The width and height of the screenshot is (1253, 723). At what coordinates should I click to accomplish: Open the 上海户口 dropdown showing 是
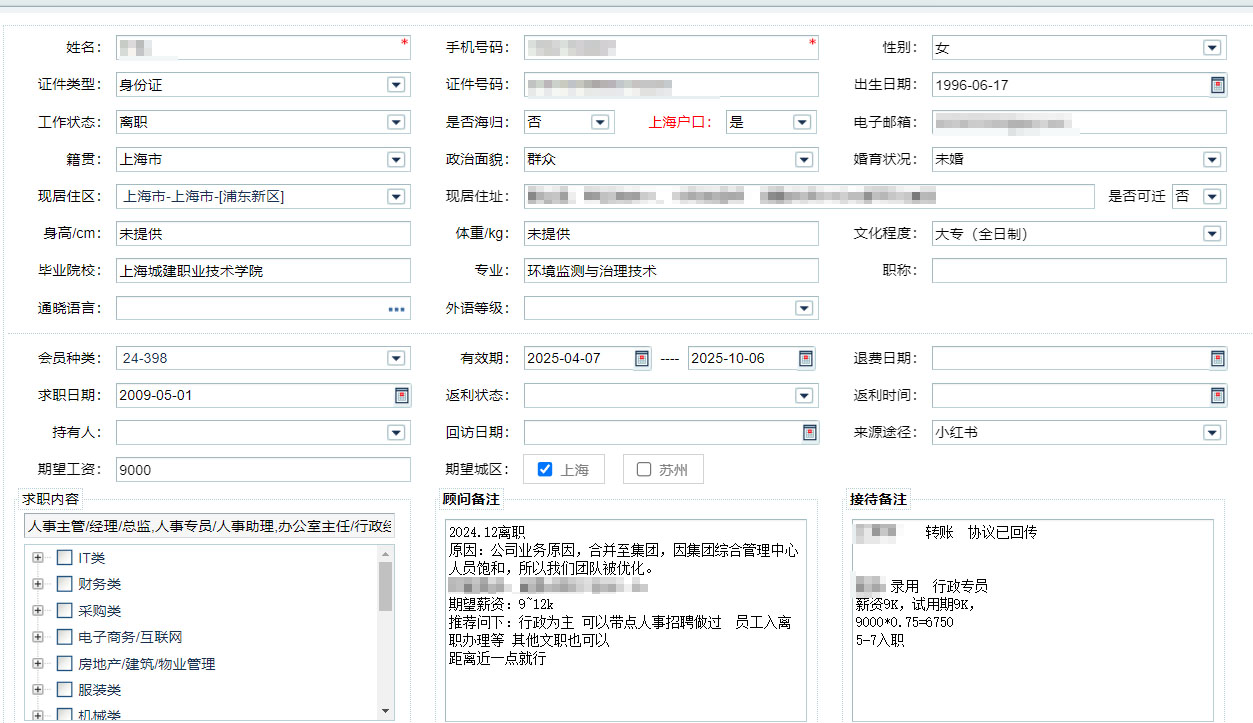[x=802, y=122]
